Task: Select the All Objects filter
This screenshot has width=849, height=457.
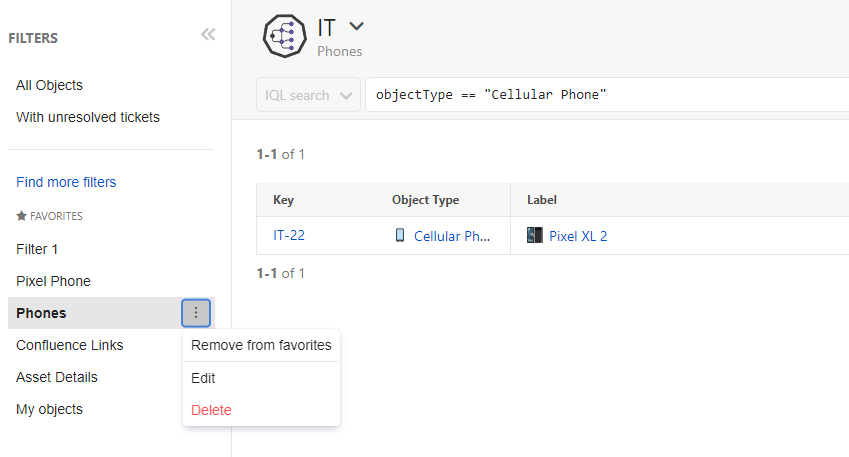Action: point(49,85)
